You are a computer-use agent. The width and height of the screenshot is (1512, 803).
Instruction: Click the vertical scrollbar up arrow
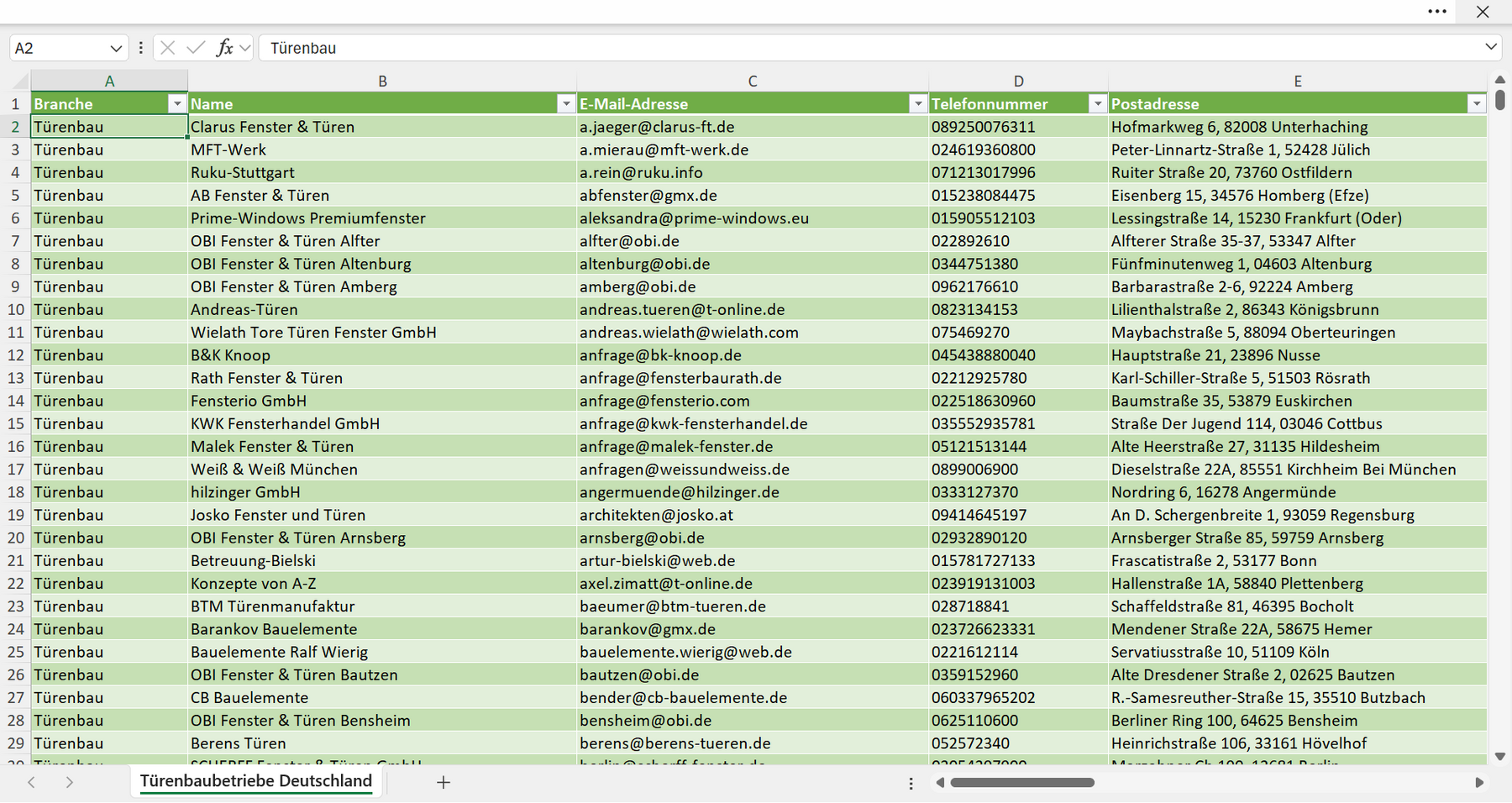click(1500, 80)
